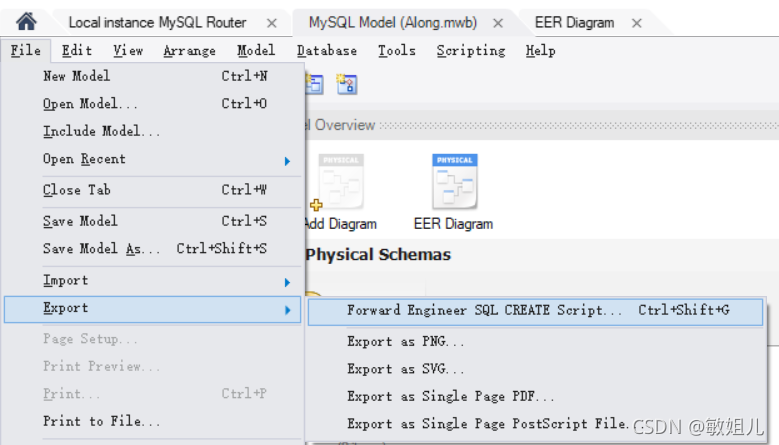Open the Tools menu
The height and width of the screenshot is (445, 779).
click(396, 50)
